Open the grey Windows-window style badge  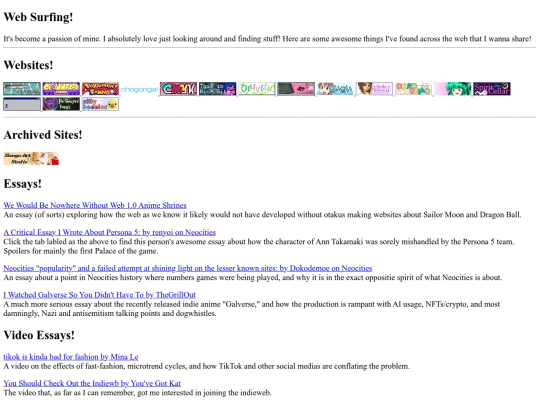[22, 104]
